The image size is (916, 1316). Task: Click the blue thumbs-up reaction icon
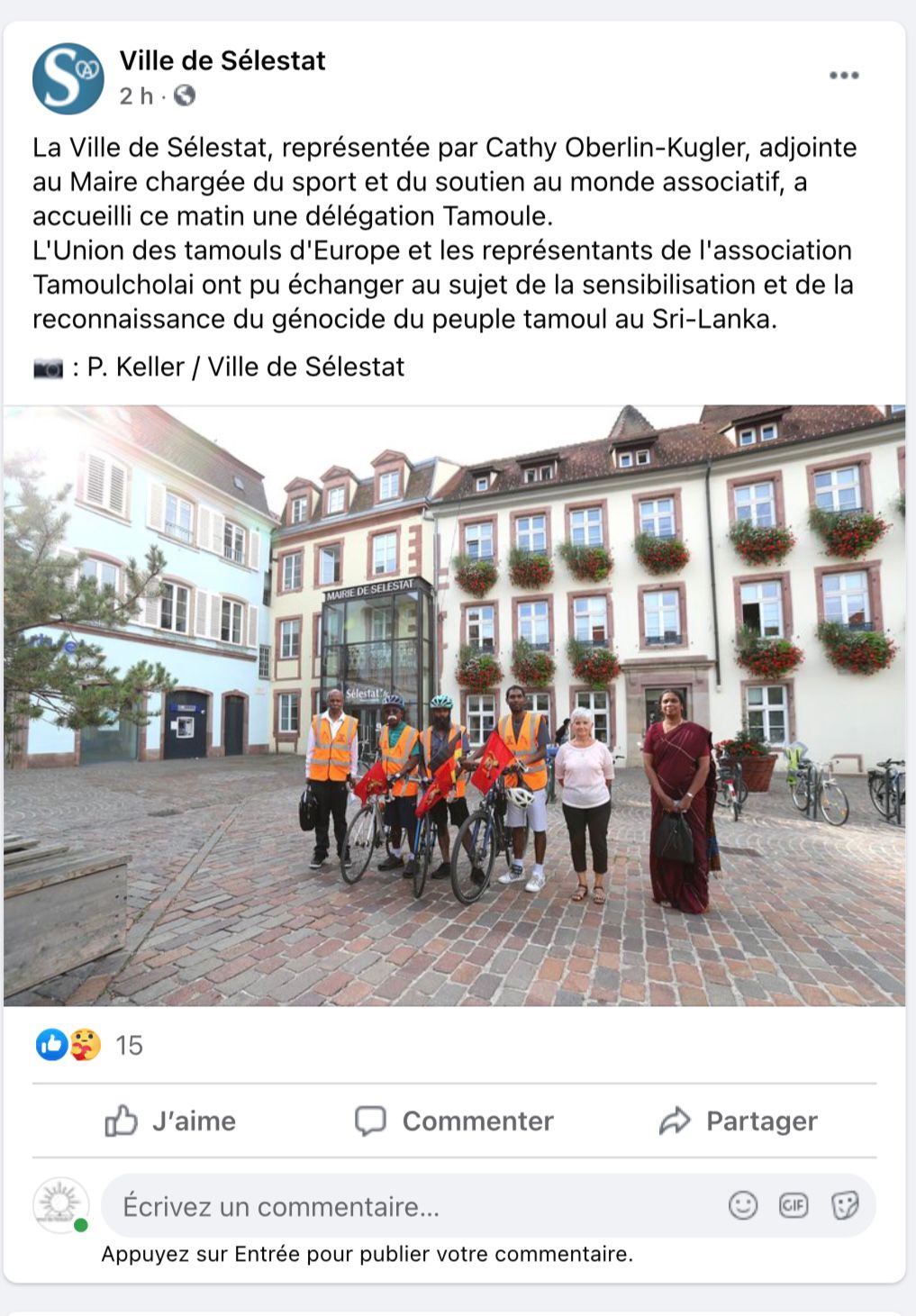tap(52, 1045)
